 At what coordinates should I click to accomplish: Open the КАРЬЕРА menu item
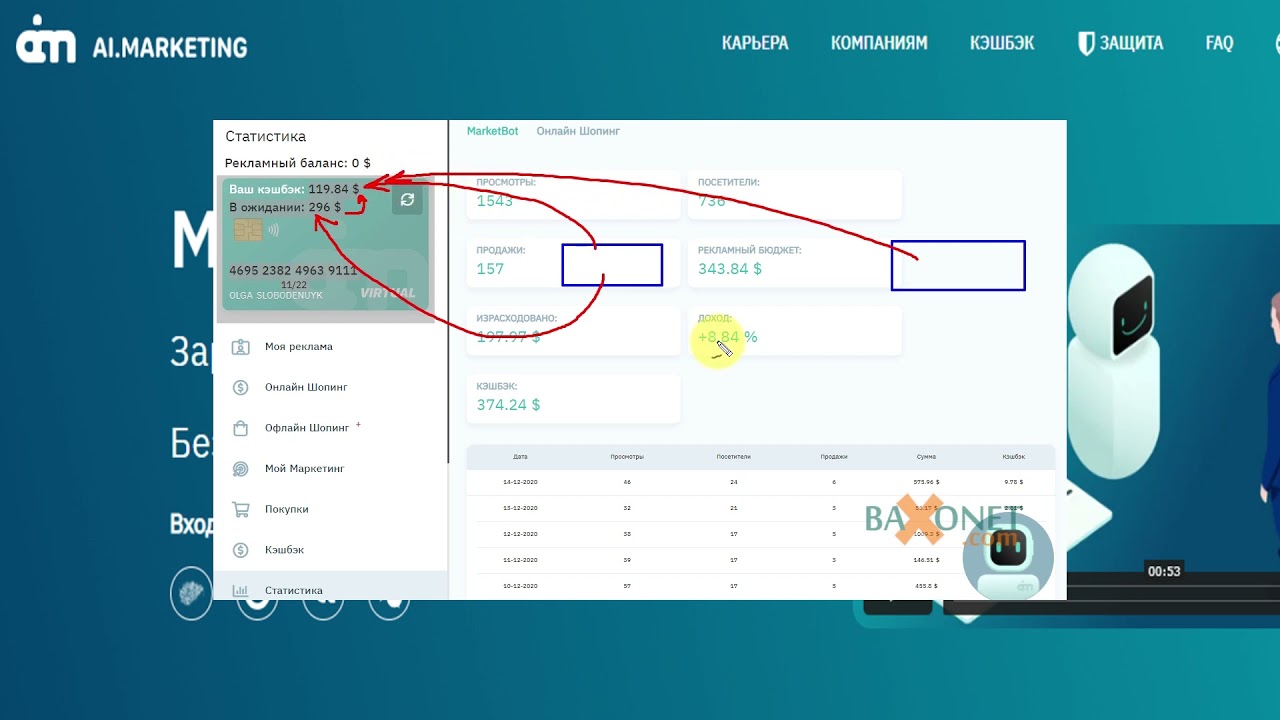[x=755, y=43]
